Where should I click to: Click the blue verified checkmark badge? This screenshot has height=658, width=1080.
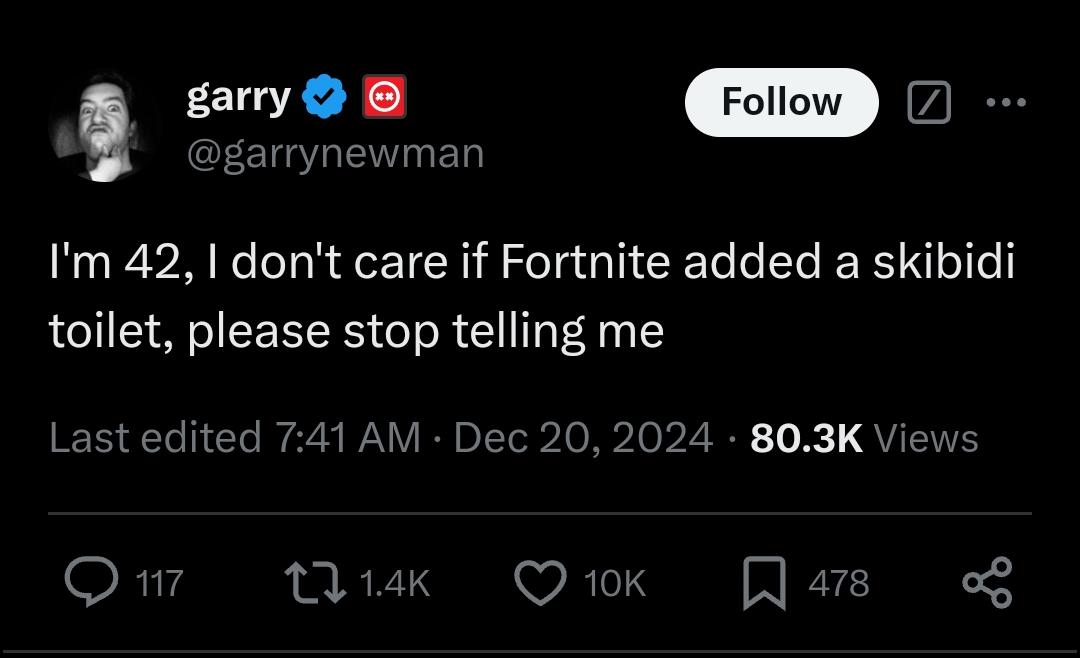[325, 99]
